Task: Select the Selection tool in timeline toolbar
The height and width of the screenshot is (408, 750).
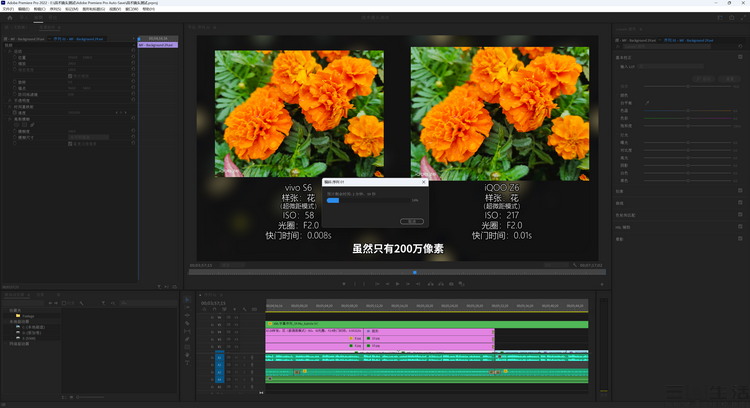Action: tap(187, 298)
